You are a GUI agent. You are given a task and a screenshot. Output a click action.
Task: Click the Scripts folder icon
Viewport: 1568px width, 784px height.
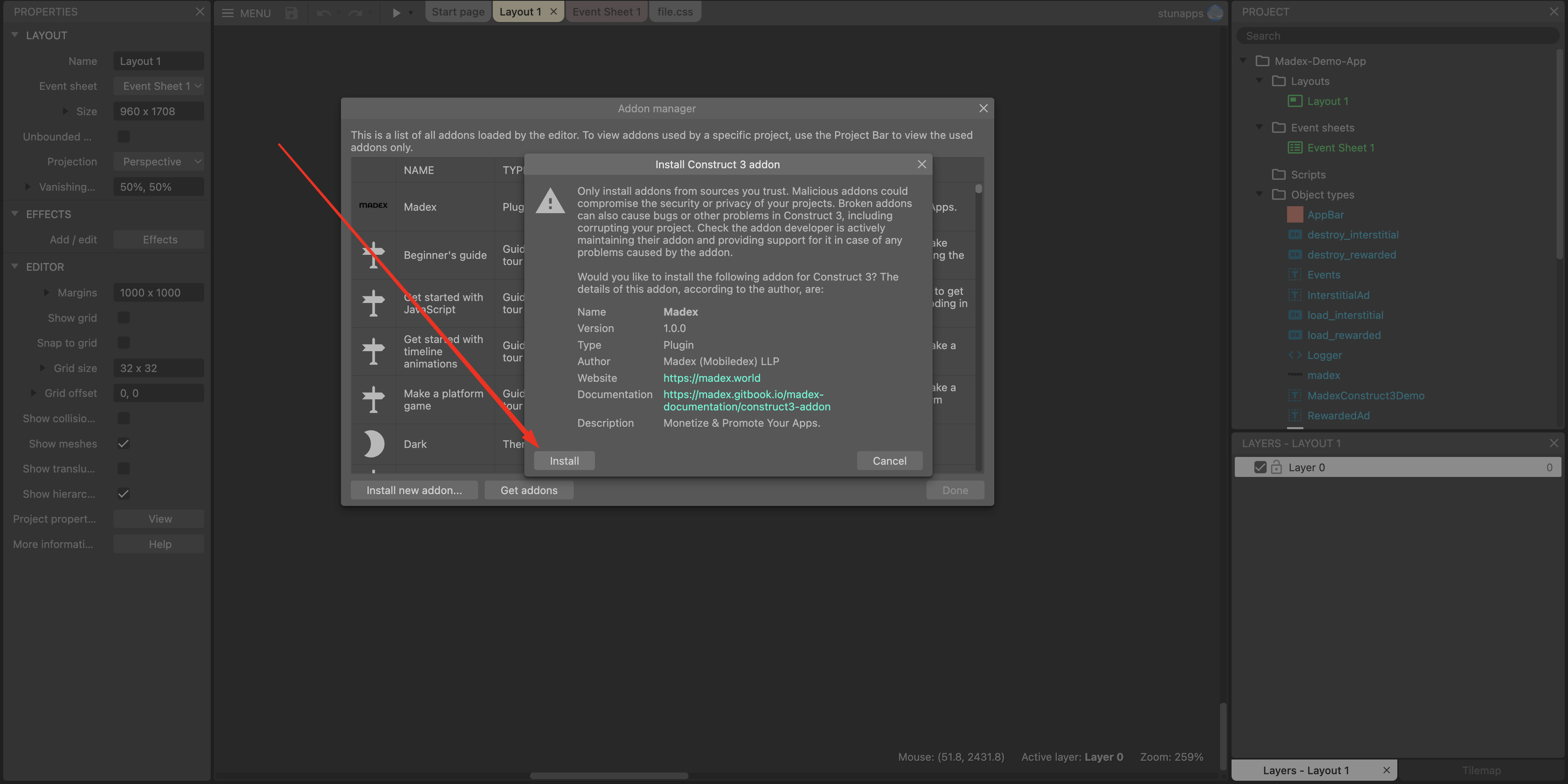click(x=1278, y=175)
